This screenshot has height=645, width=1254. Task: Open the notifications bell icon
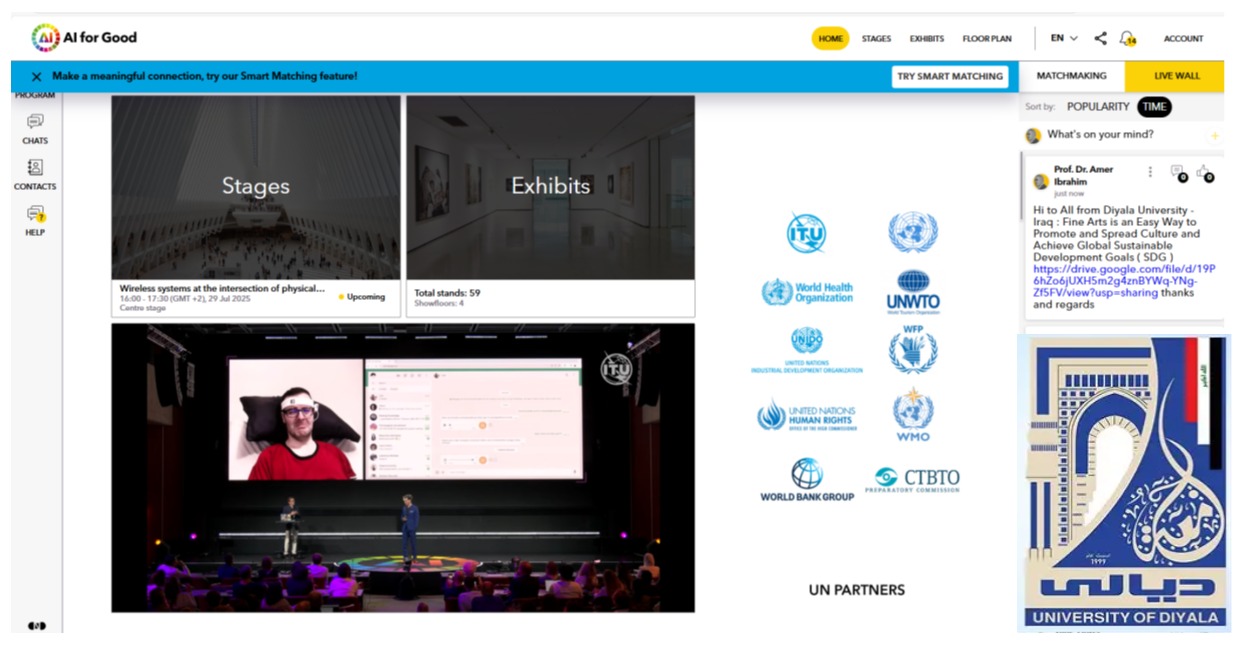click(x=1128, y=38)
